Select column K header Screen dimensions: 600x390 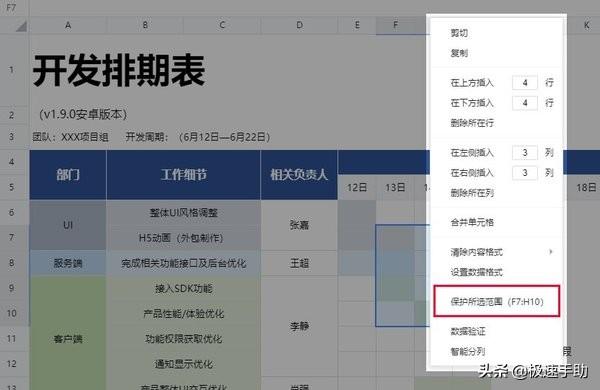587,25
